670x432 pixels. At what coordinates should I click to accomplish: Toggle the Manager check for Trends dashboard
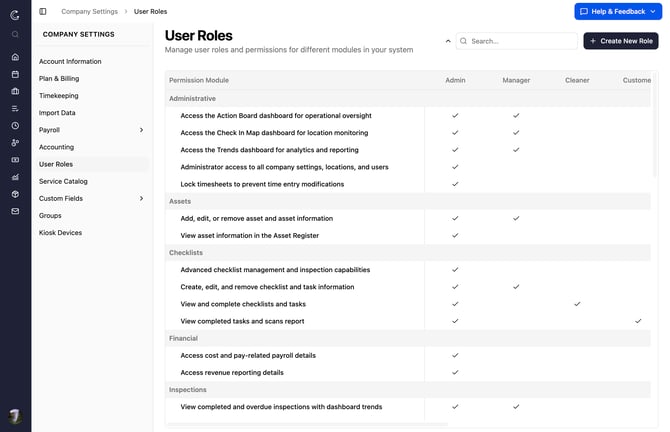tap(516, 150)
